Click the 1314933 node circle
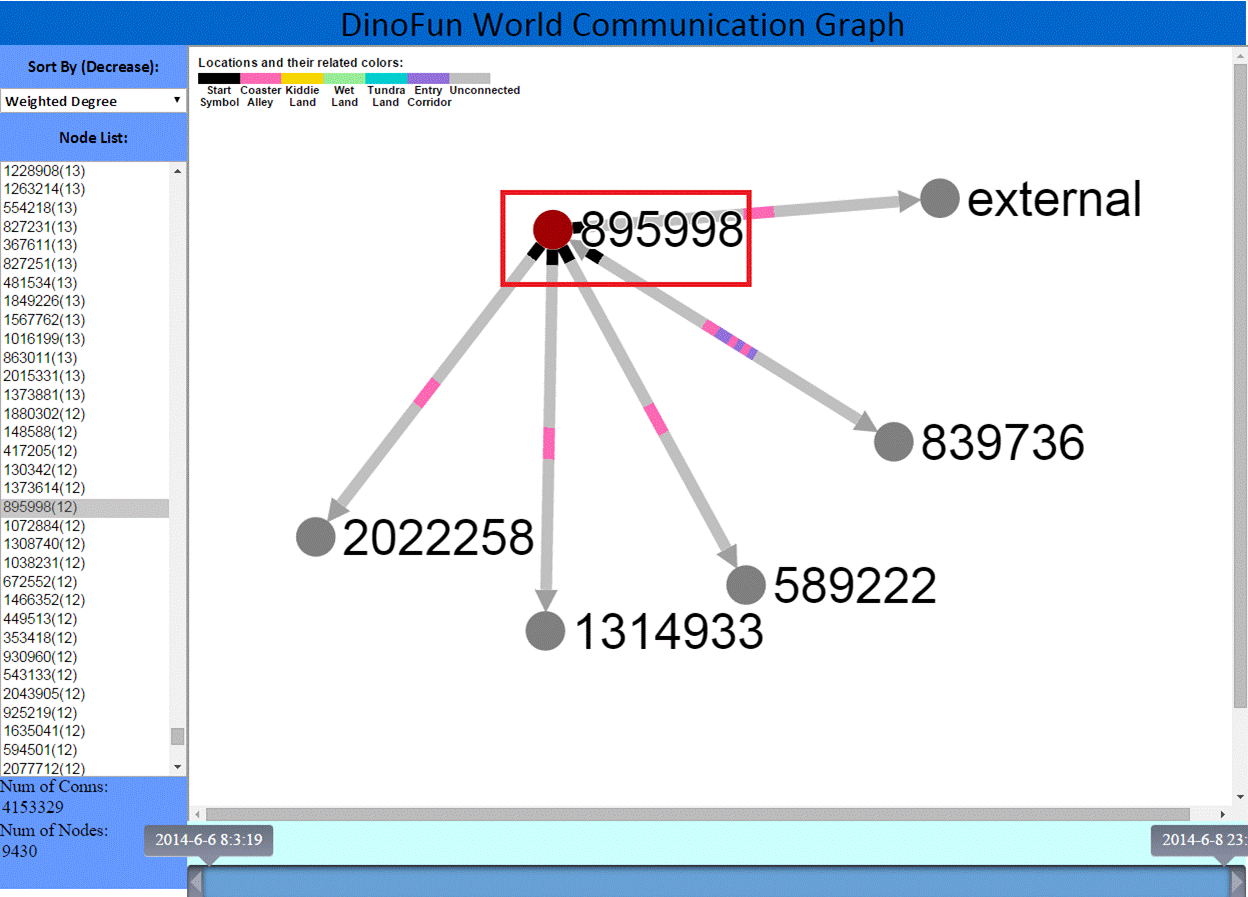The width and height of the screenshot is (1248, 897). click(545, 631)
